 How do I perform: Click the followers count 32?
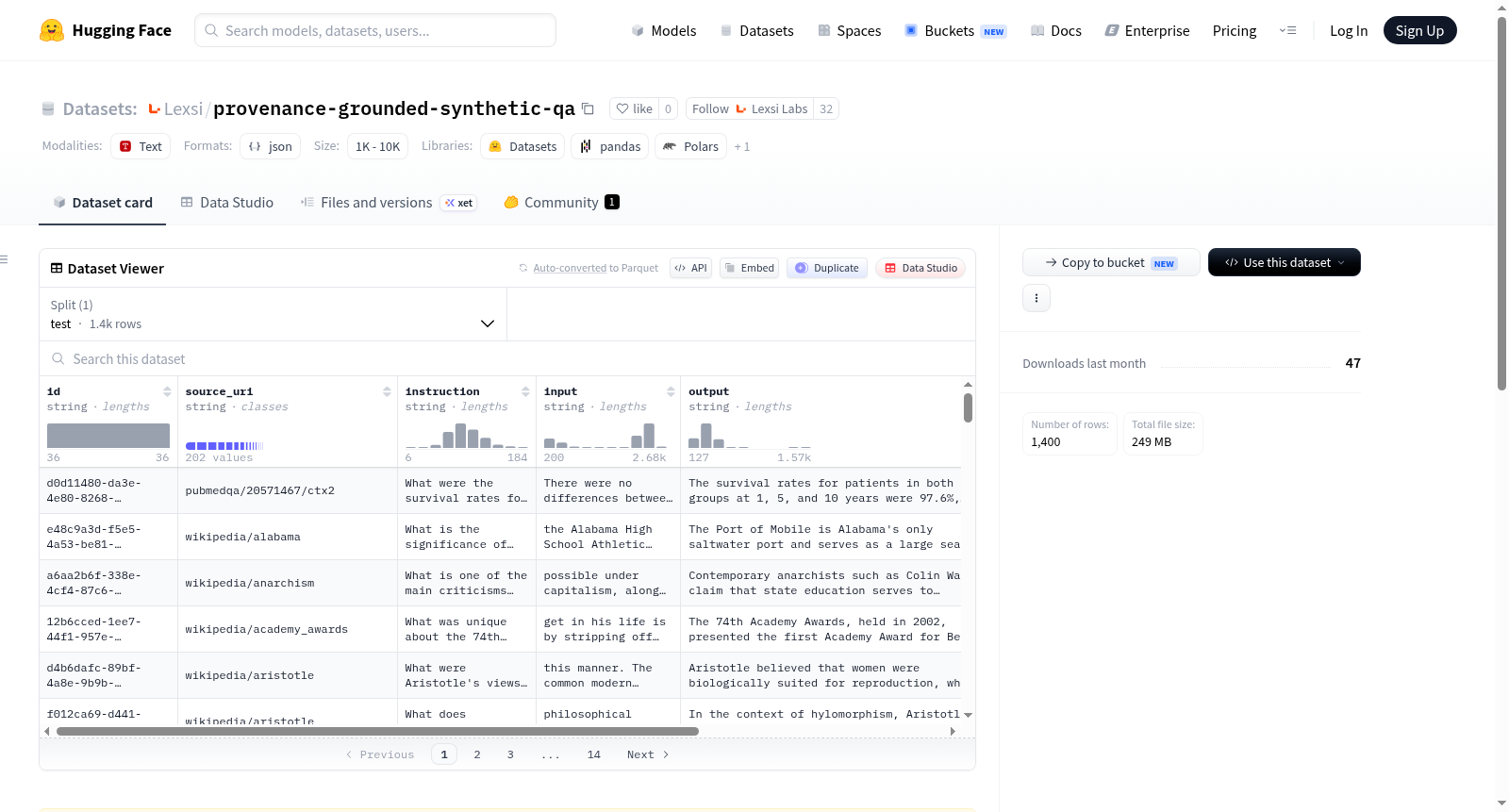[826, 108]
